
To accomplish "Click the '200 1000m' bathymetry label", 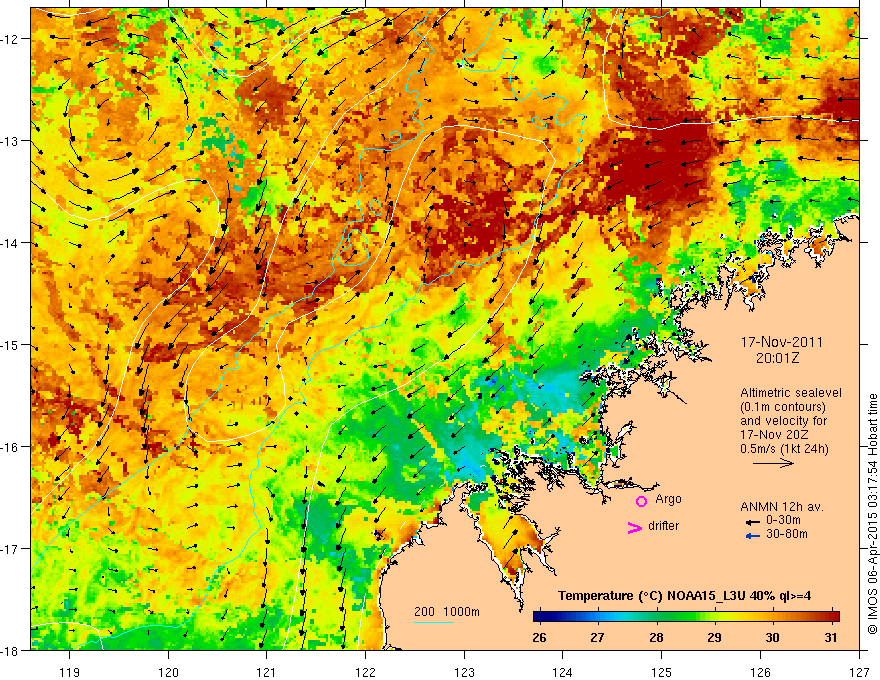I will click(447, 612).
